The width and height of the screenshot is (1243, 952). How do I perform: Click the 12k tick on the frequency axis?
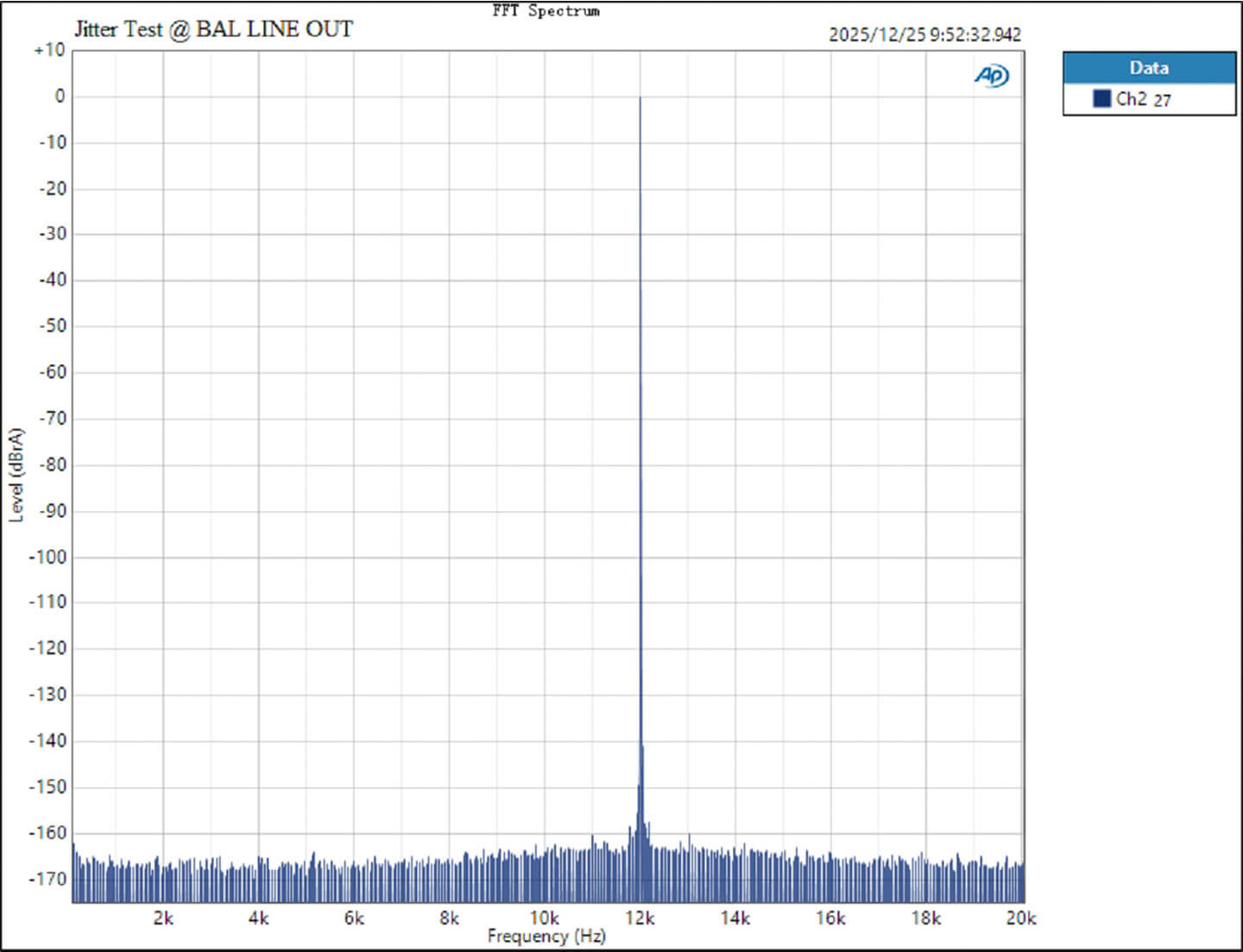point(640,917)
